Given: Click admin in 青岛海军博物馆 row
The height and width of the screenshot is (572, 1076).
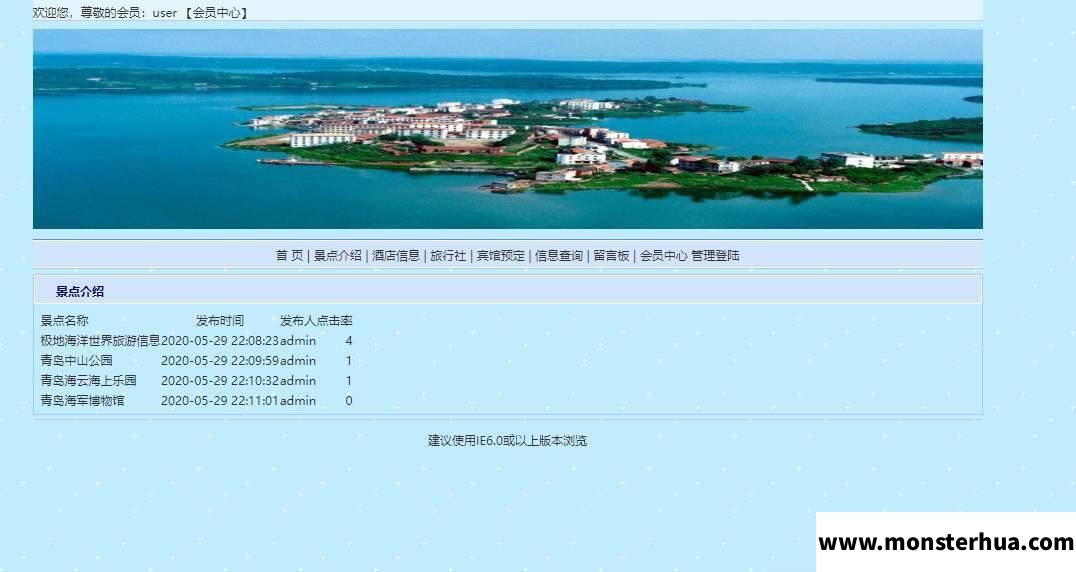Looking at the screenshot, I should [x=298, y=401].
